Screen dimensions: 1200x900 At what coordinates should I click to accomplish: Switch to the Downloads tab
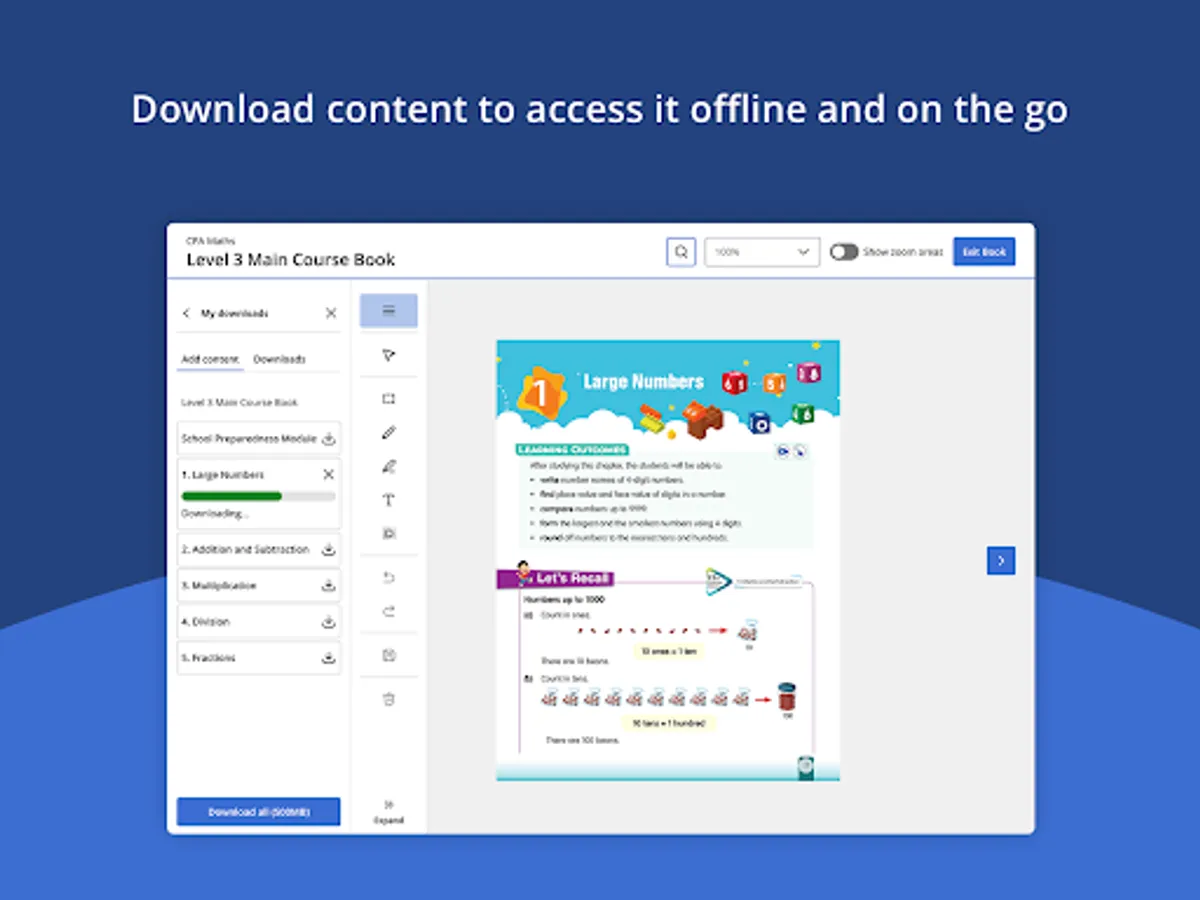[x=279, y=359]
